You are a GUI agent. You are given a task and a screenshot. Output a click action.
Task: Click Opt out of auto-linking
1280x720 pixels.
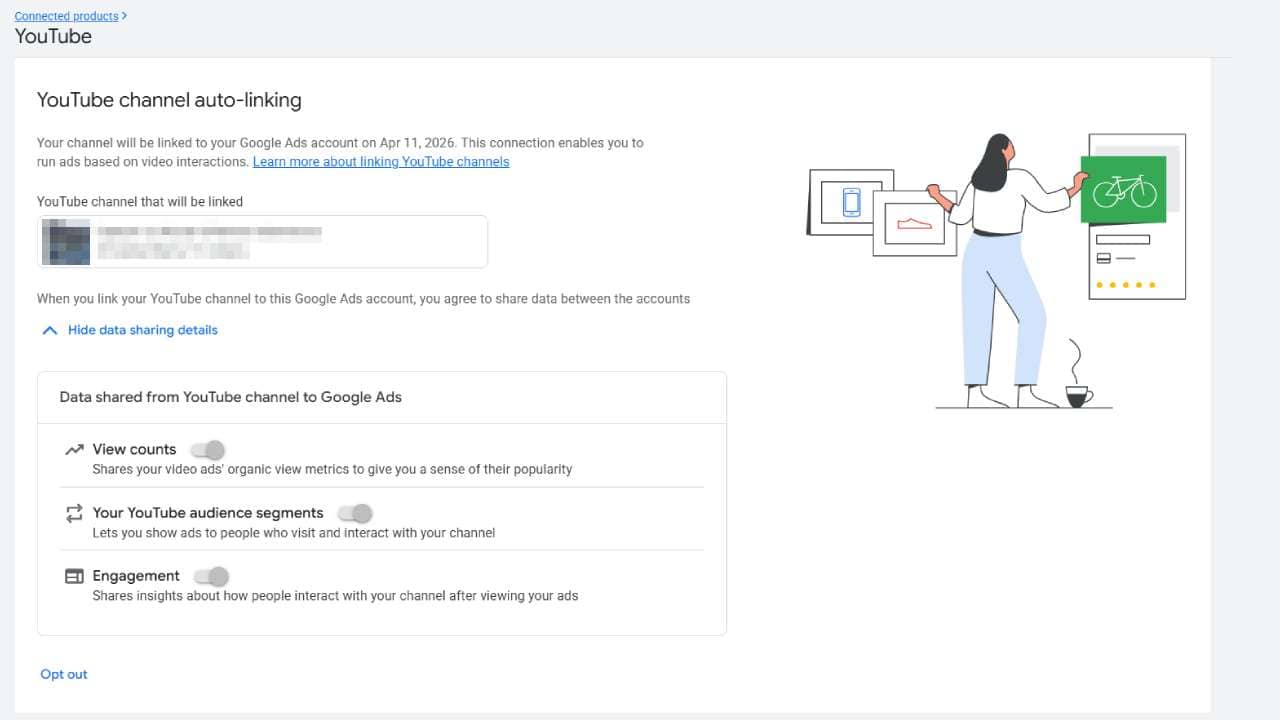click(64, 674)
